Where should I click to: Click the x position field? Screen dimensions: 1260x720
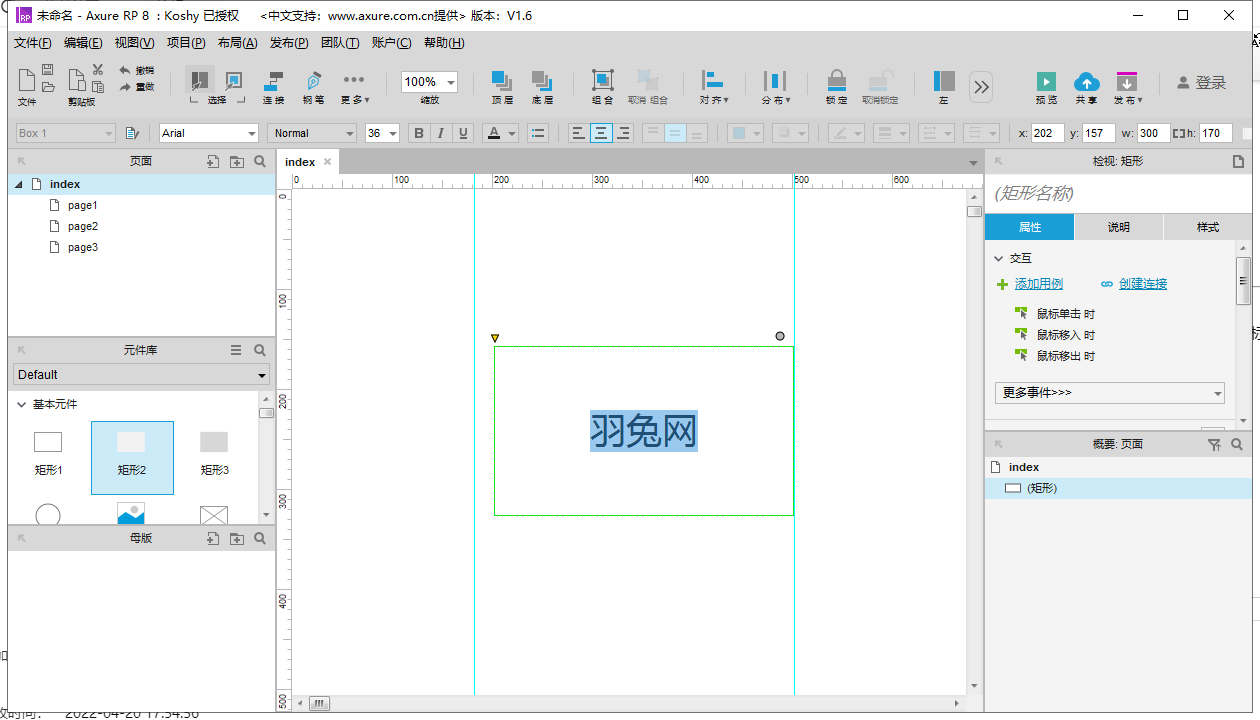tap(1048, 133)
